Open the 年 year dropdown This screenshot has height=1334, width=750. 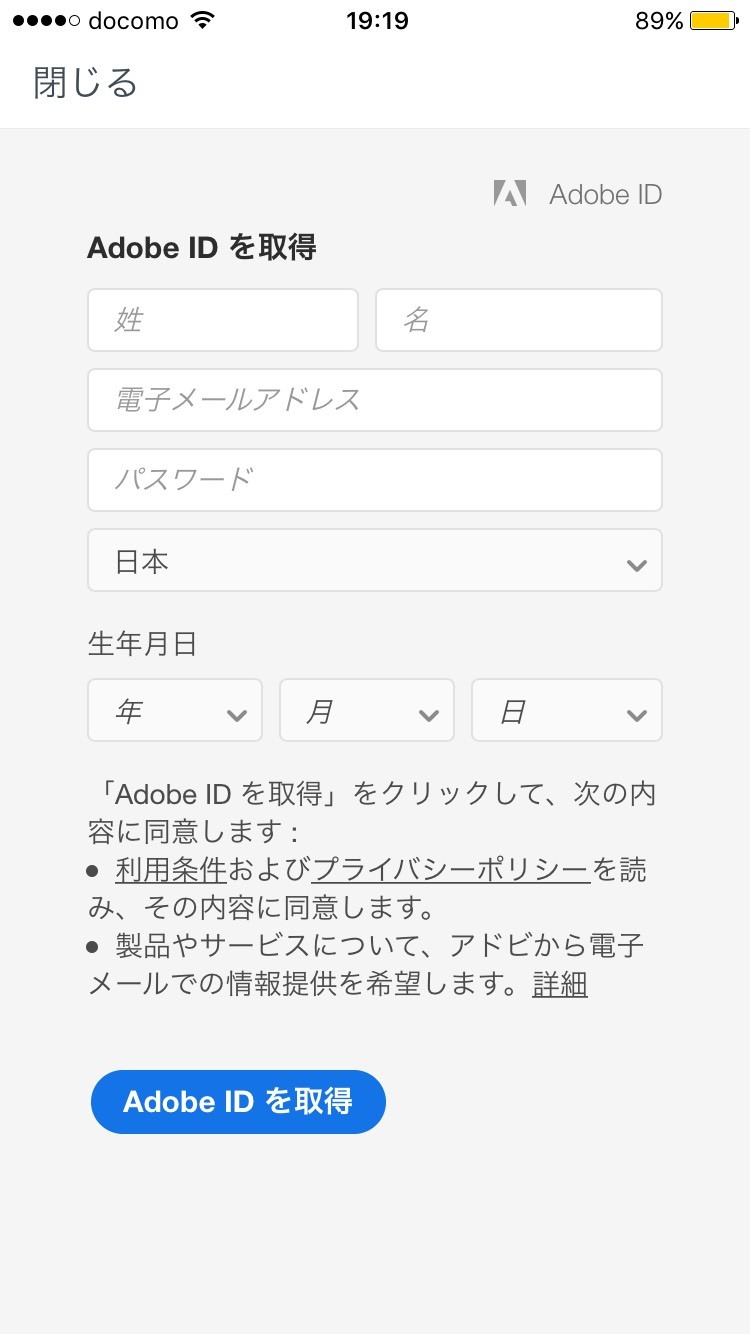click(174, 710)
